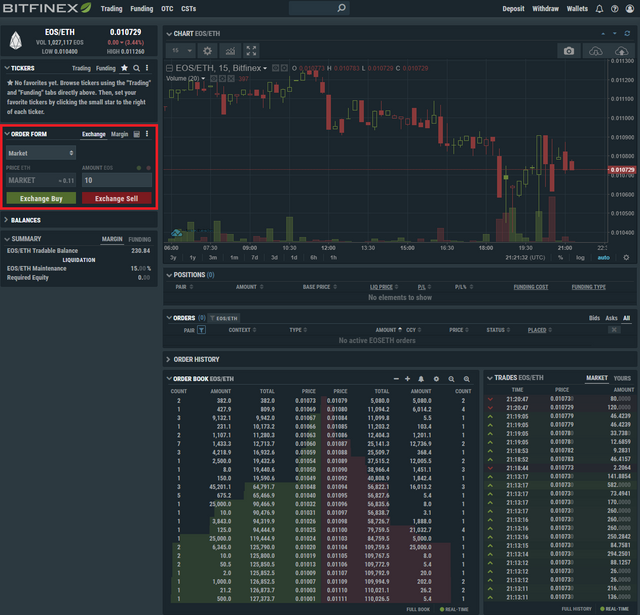This screenshot has width=640, height=615.
Task: Click Exchange Sell button
Action: [116, 198]
